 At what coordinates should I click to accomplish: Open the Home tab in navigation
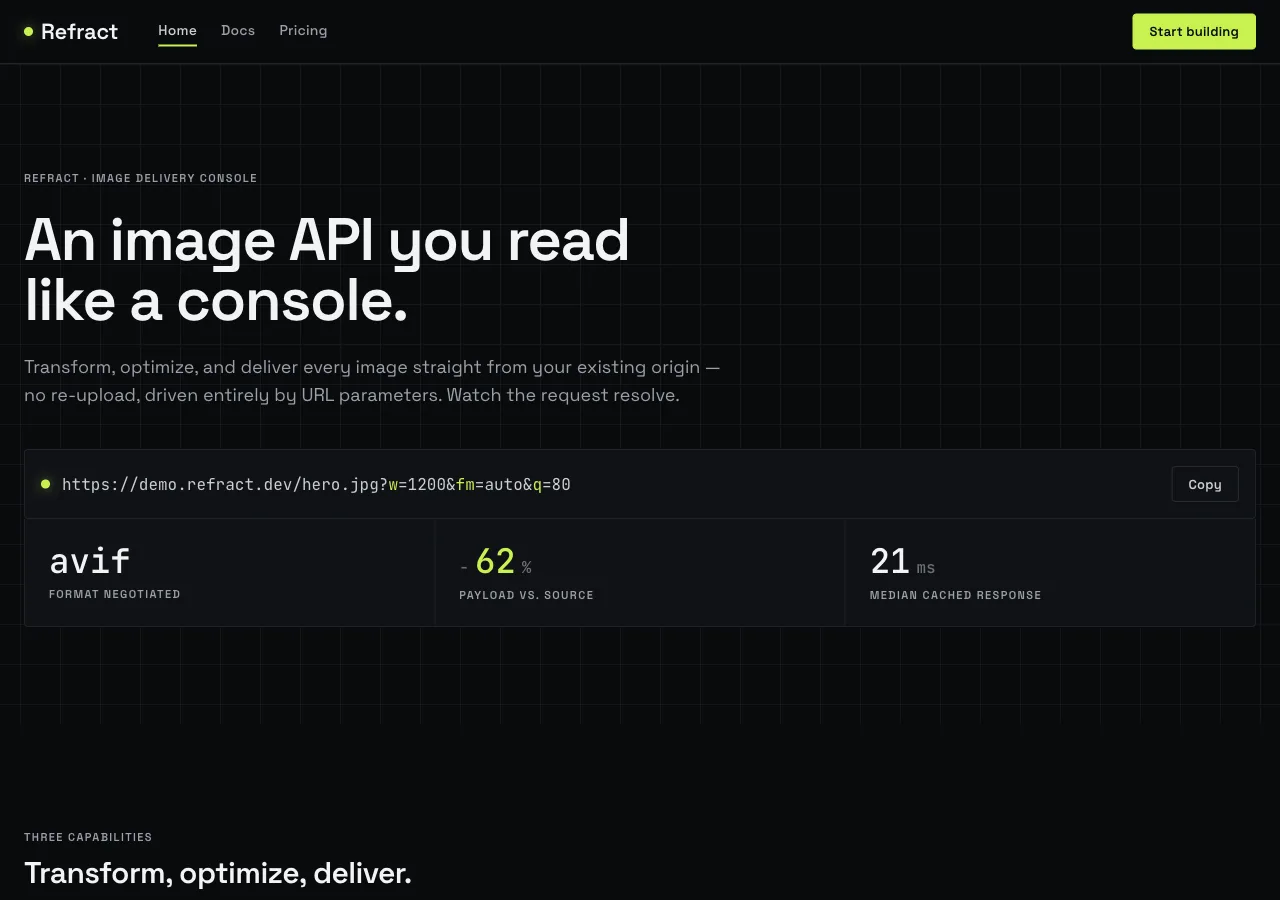click(x=177, y=31)
